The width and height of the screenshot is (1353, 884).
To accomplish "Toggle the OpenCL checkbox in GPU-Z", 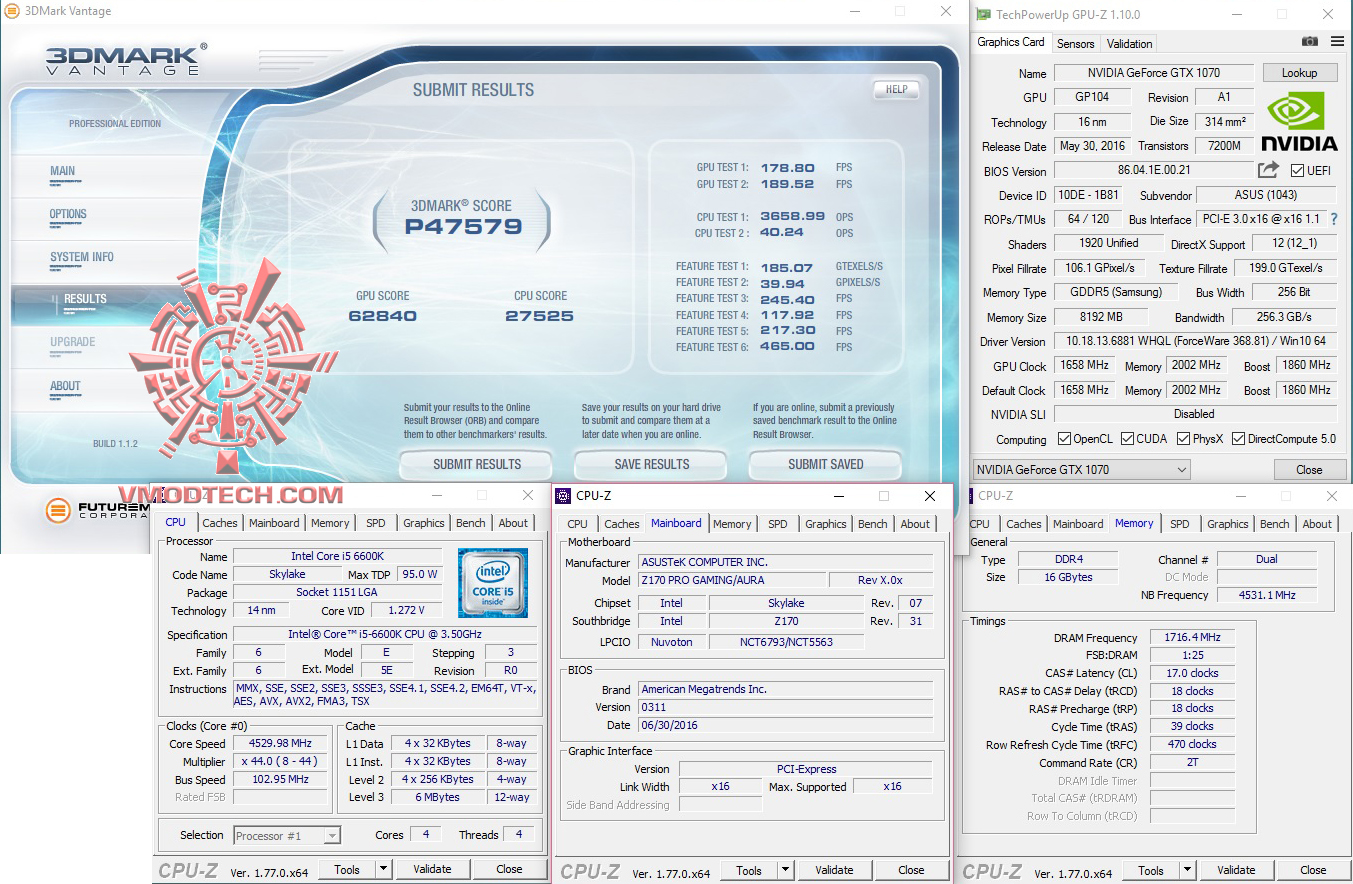I will (x=1066, y=439).
